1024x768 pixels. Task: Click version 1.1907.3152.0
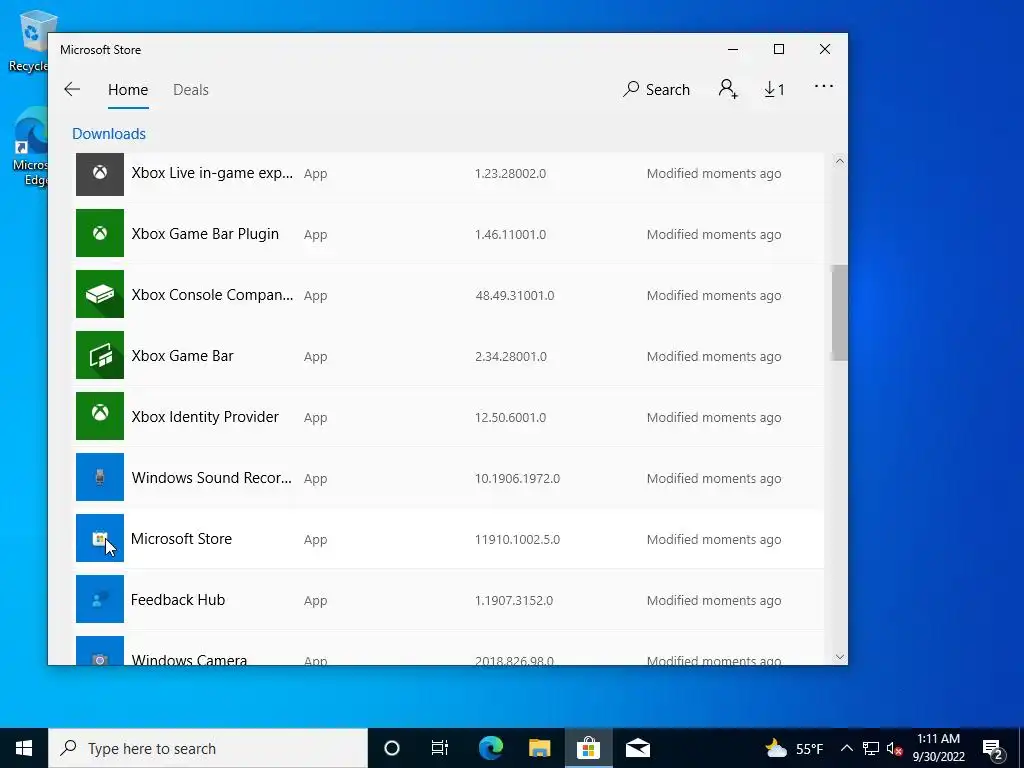[x=513, y=600]
